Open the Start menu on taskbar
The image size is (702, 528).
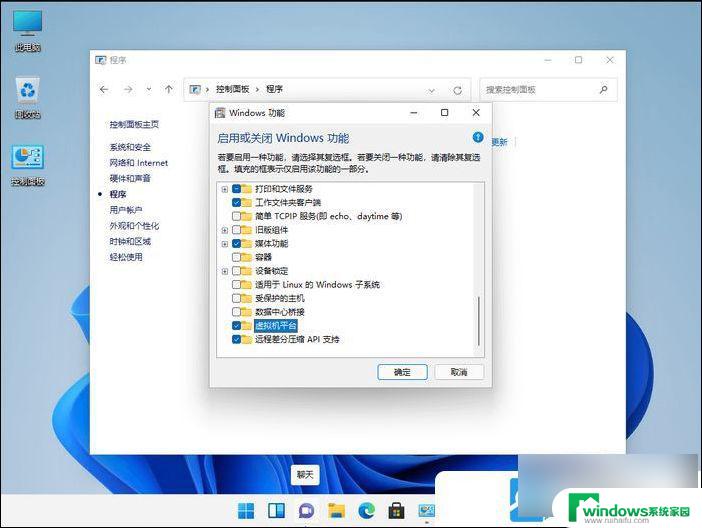coord(246,511)
